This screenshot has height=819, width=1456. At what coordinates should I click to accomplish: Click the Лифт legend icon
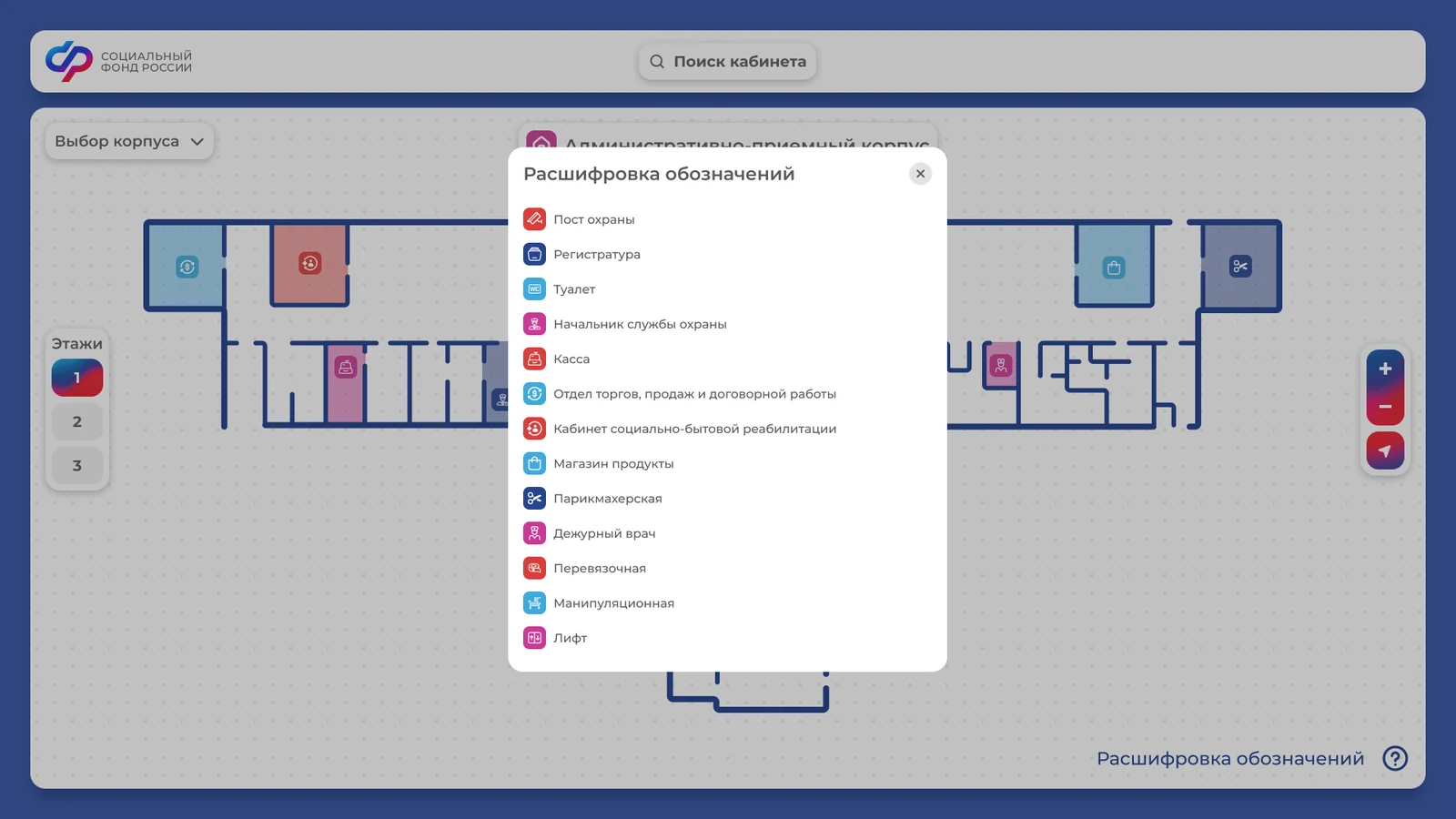pyautogui.click(x=534, y=638)
